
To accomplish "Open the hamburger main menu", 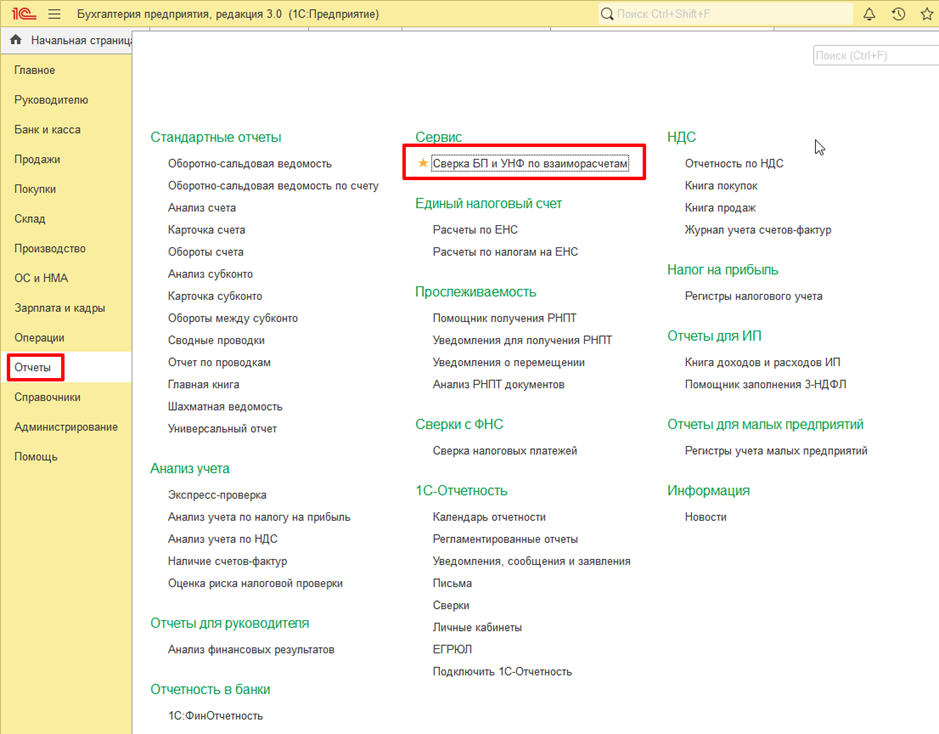I will pos(54,14).
